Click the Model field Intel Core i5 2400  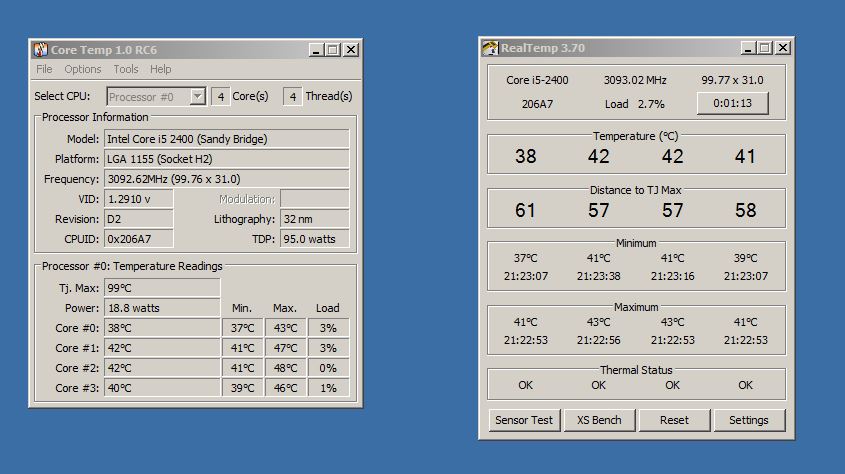226,139
